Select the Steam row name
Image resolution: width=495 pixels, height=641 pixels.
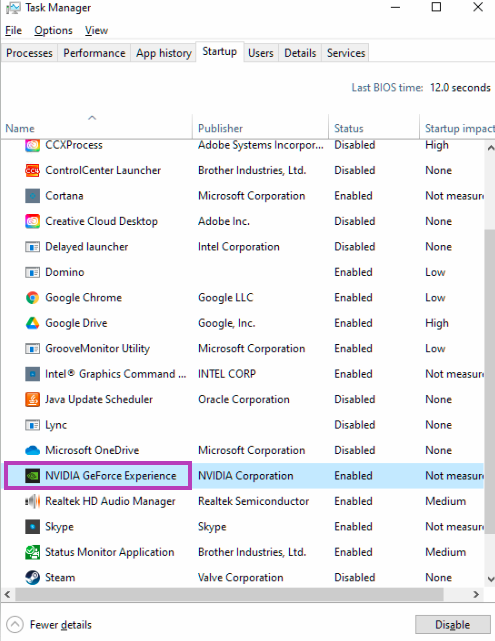click(x=60, y=578)
